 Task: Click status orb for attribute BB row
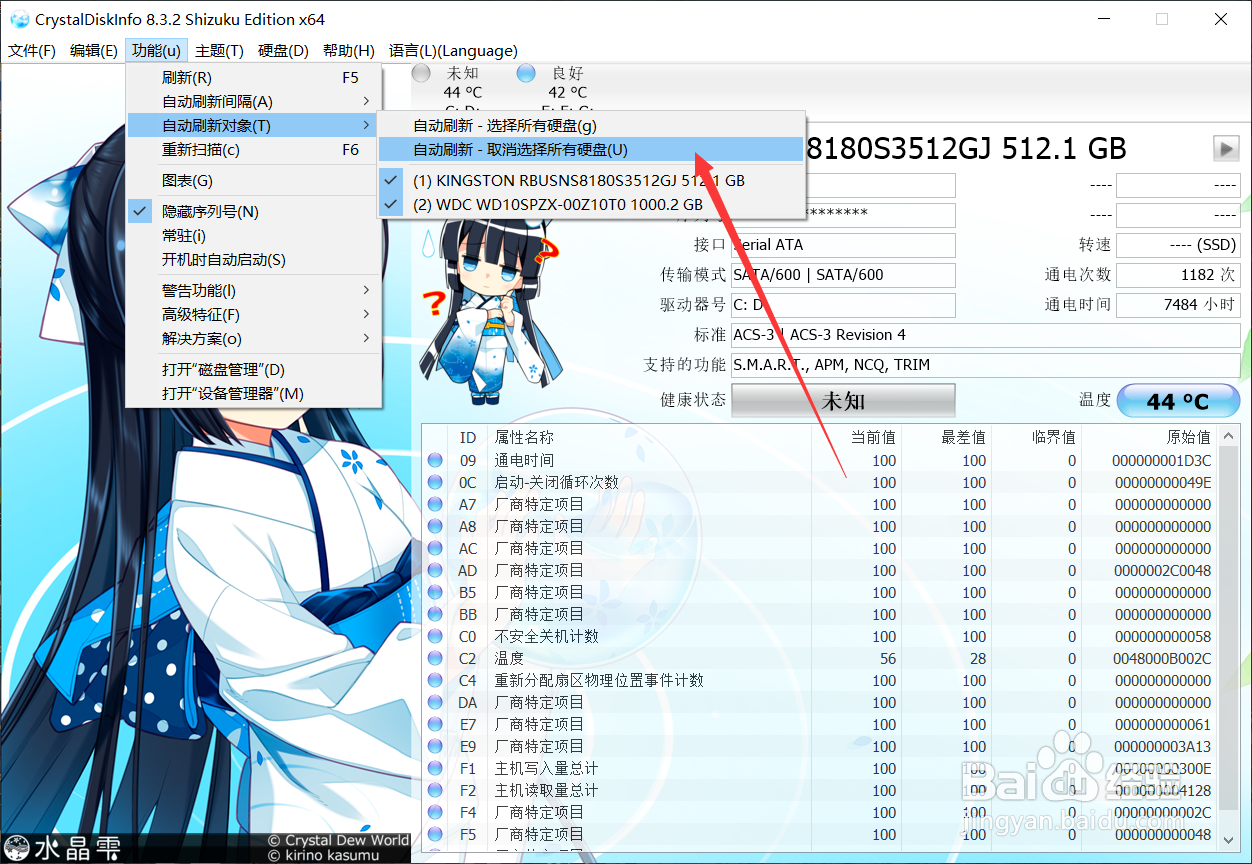[x=435, y=615]
